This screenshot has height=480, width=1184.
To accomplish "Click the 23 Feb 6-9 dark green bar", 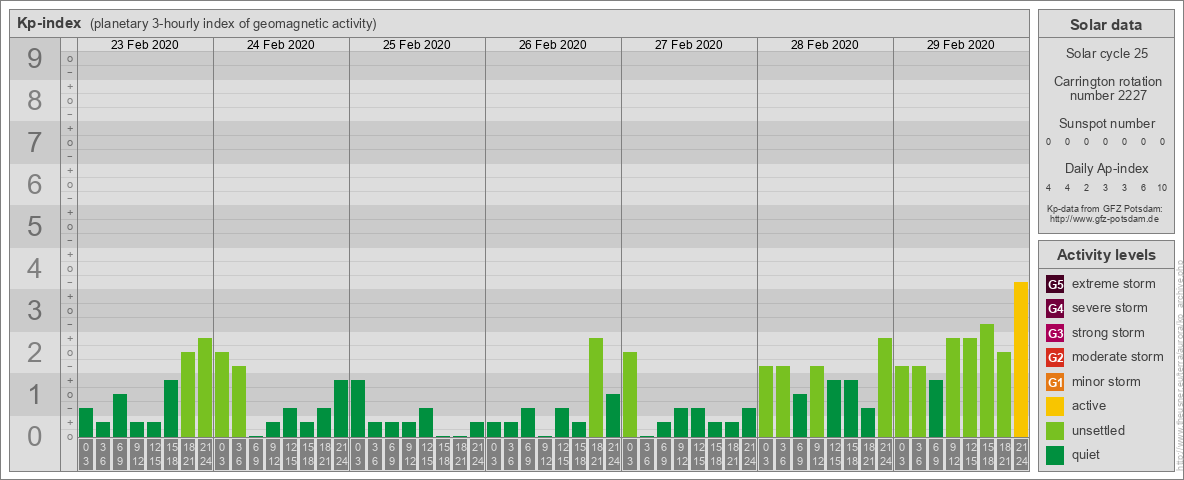I will coord(120,415).
